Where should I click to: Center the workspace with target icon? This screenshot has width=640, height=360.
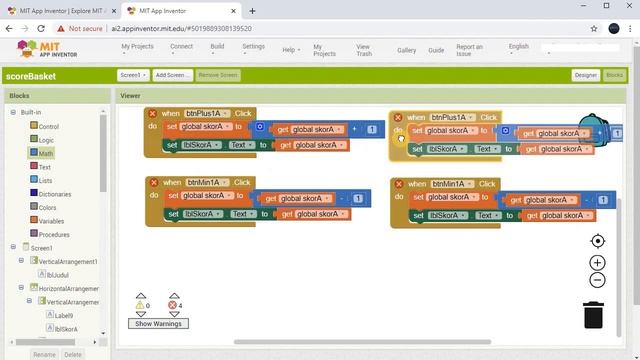[598, 241]
